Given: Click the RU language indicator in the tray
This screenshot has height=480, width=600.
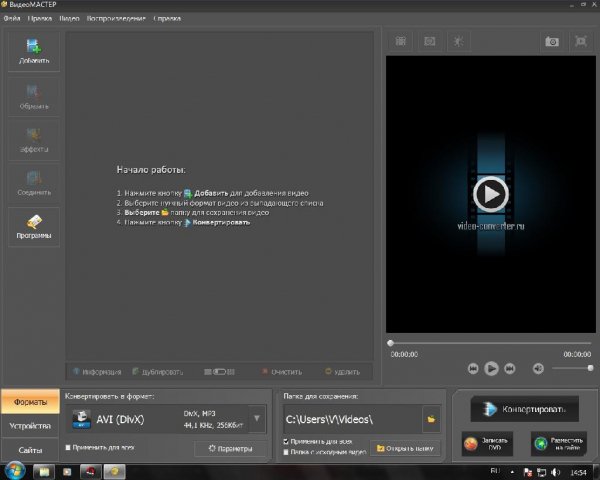Looking at the screenshot, I should (x=495, y=471).
